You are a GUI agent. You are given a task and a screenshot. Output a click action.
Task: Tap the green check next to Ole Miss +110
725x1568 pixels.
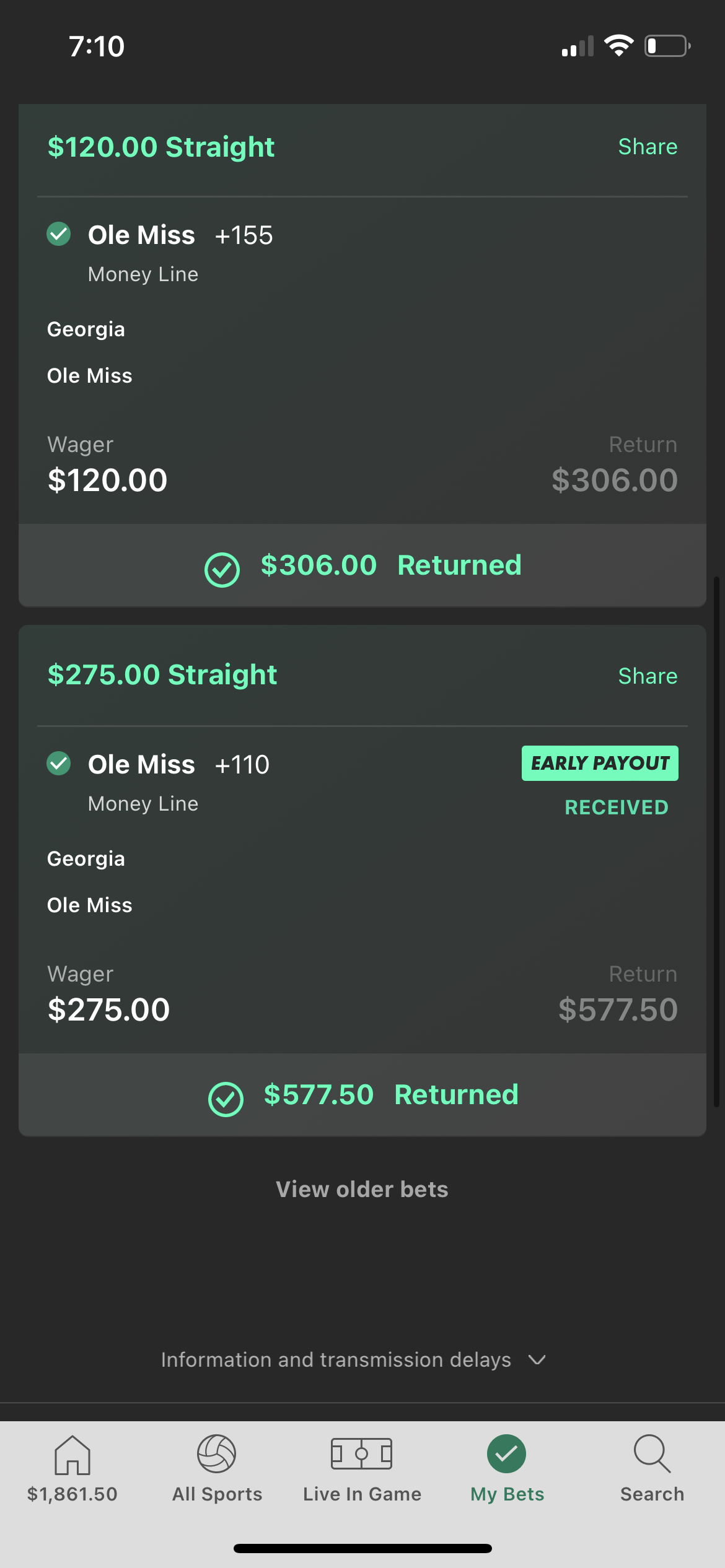click(59, 764)
